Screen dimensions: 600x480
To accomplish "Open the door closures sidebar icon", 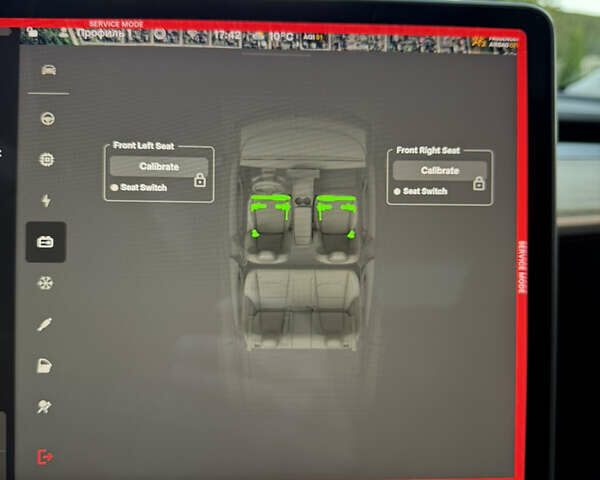I will tap(45, 366).
